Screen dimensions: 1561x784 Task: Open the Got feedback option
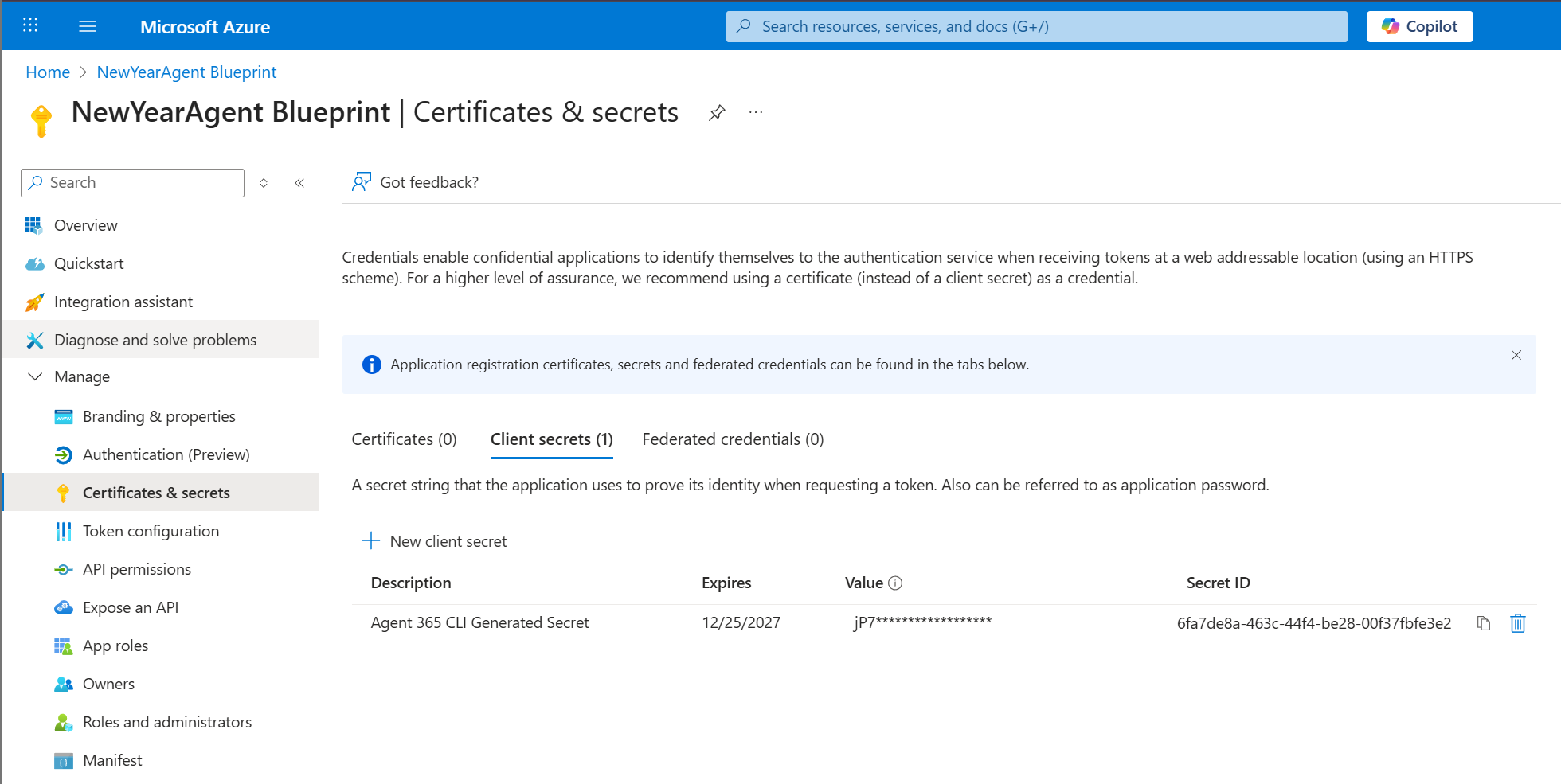point(415,182)
